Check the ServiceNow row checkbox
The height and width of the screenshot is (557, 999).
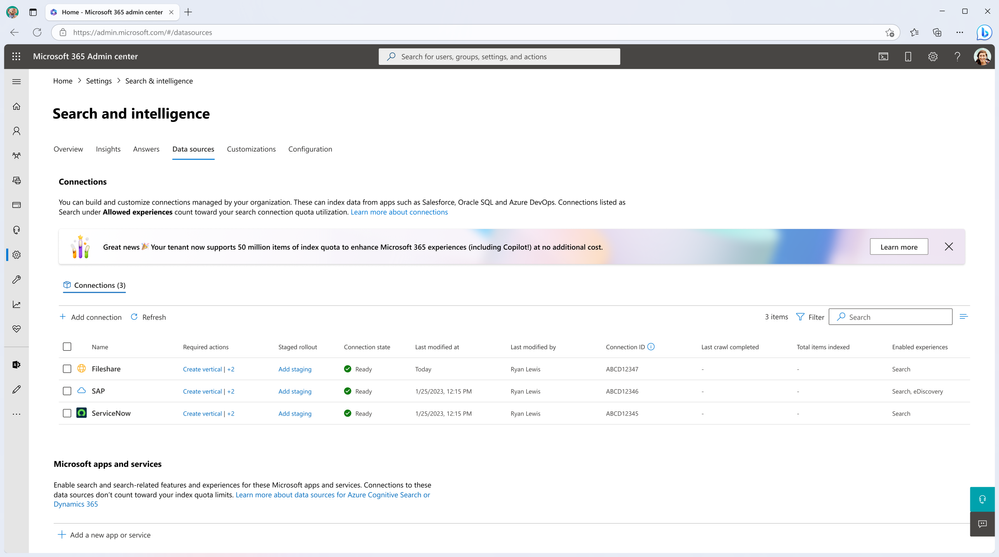click(x=67, y=414)
